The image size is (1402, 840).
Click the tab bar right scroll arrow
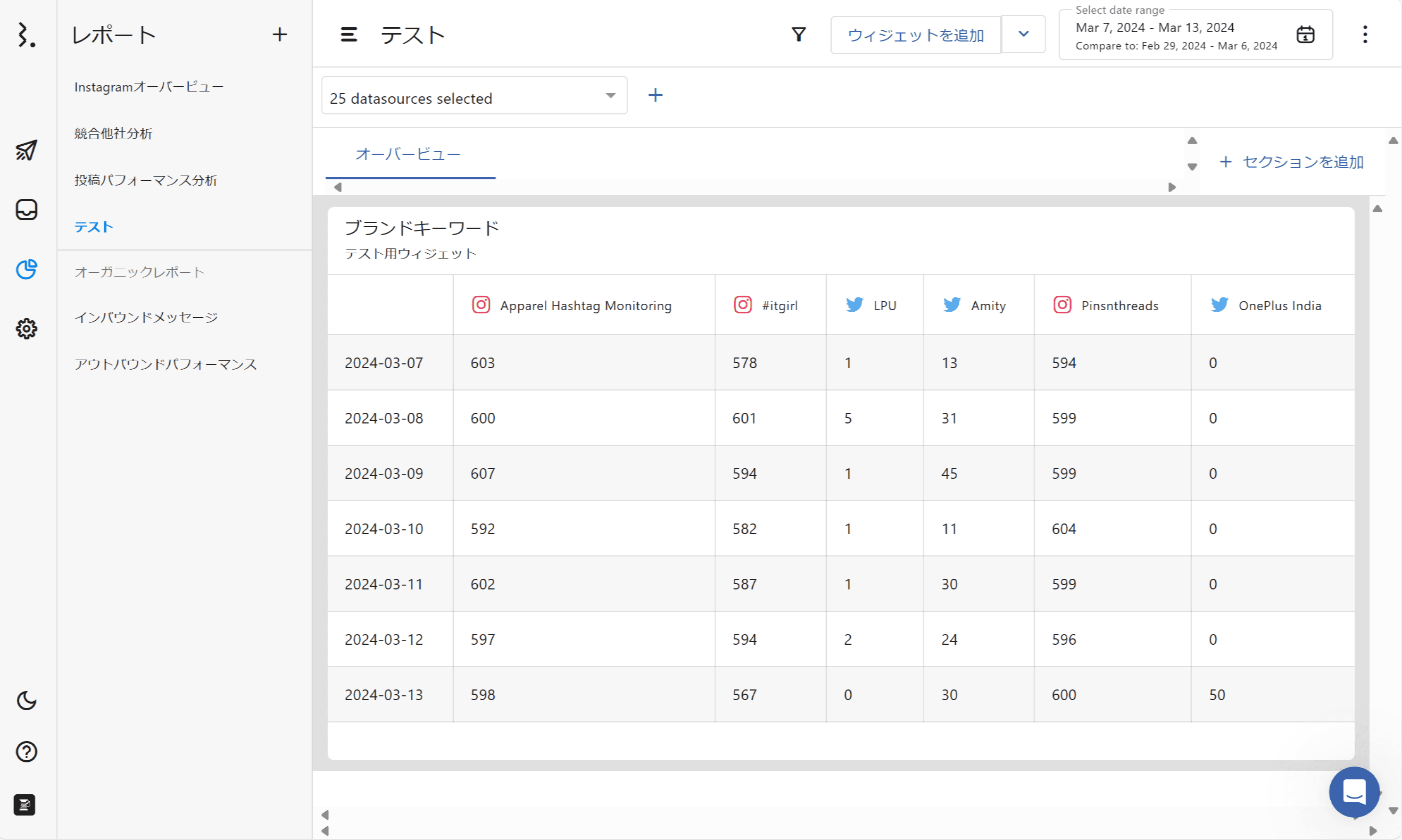(x=1172, y=187)
